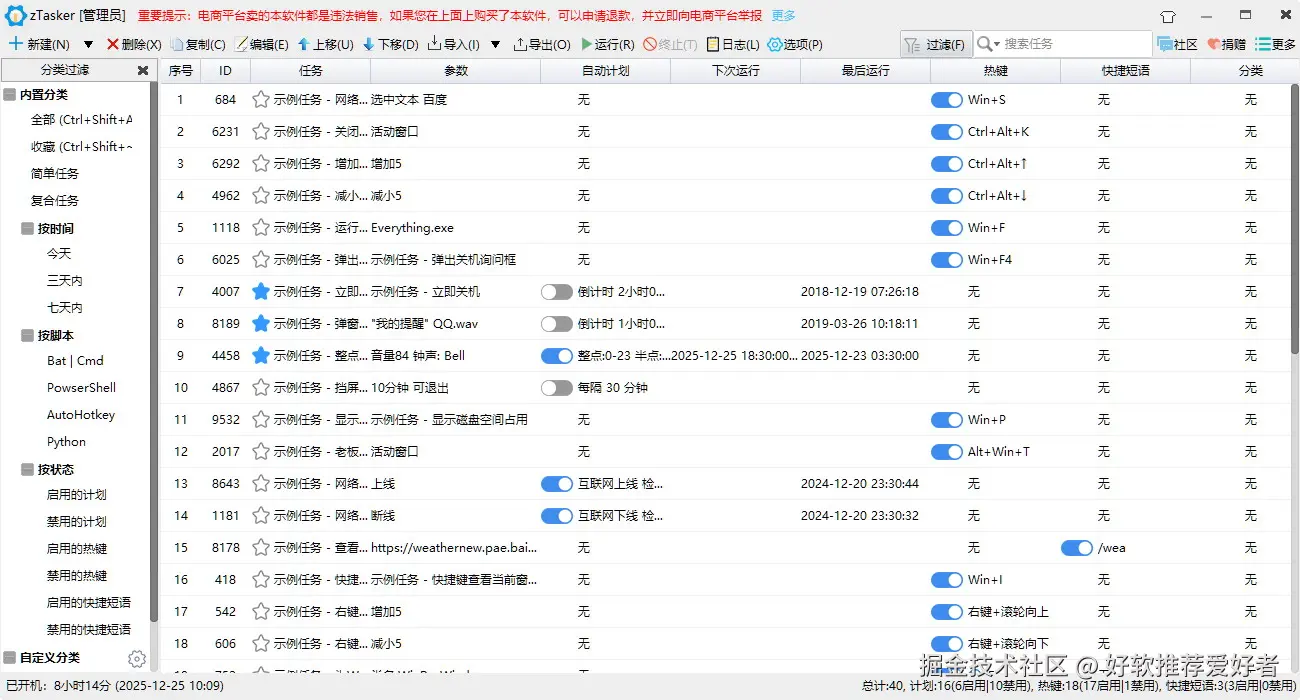Image resolution: width=1300 pixels, height=700 pixels.
Task: Collapse the 按时间 tree group
Action: [27, 228]
